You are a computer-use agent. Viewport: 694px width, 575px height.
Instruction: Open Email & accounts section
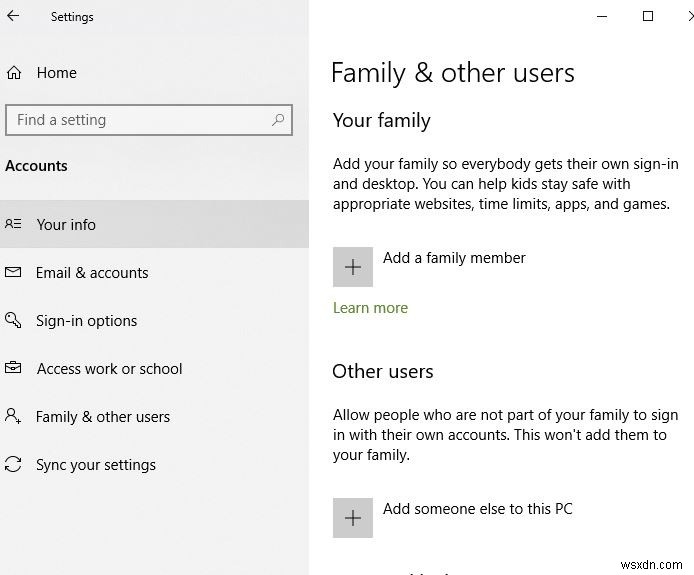tap(92, 273)
